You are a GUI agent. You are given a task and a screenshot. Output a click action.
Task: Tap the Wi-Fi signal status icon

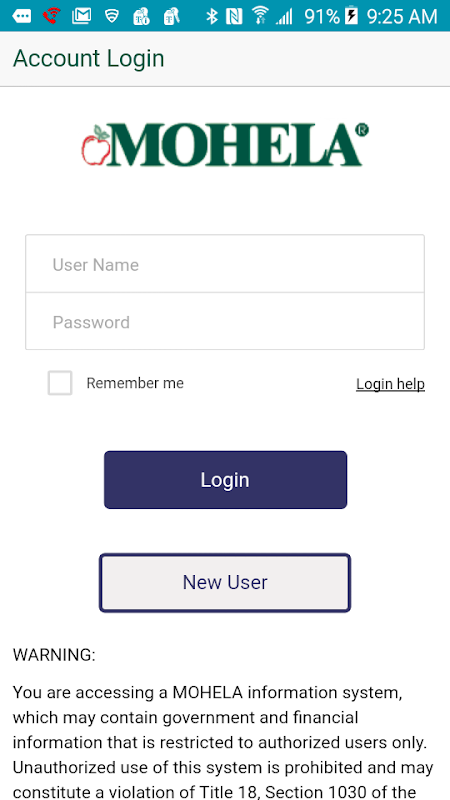tap(260, 16)
